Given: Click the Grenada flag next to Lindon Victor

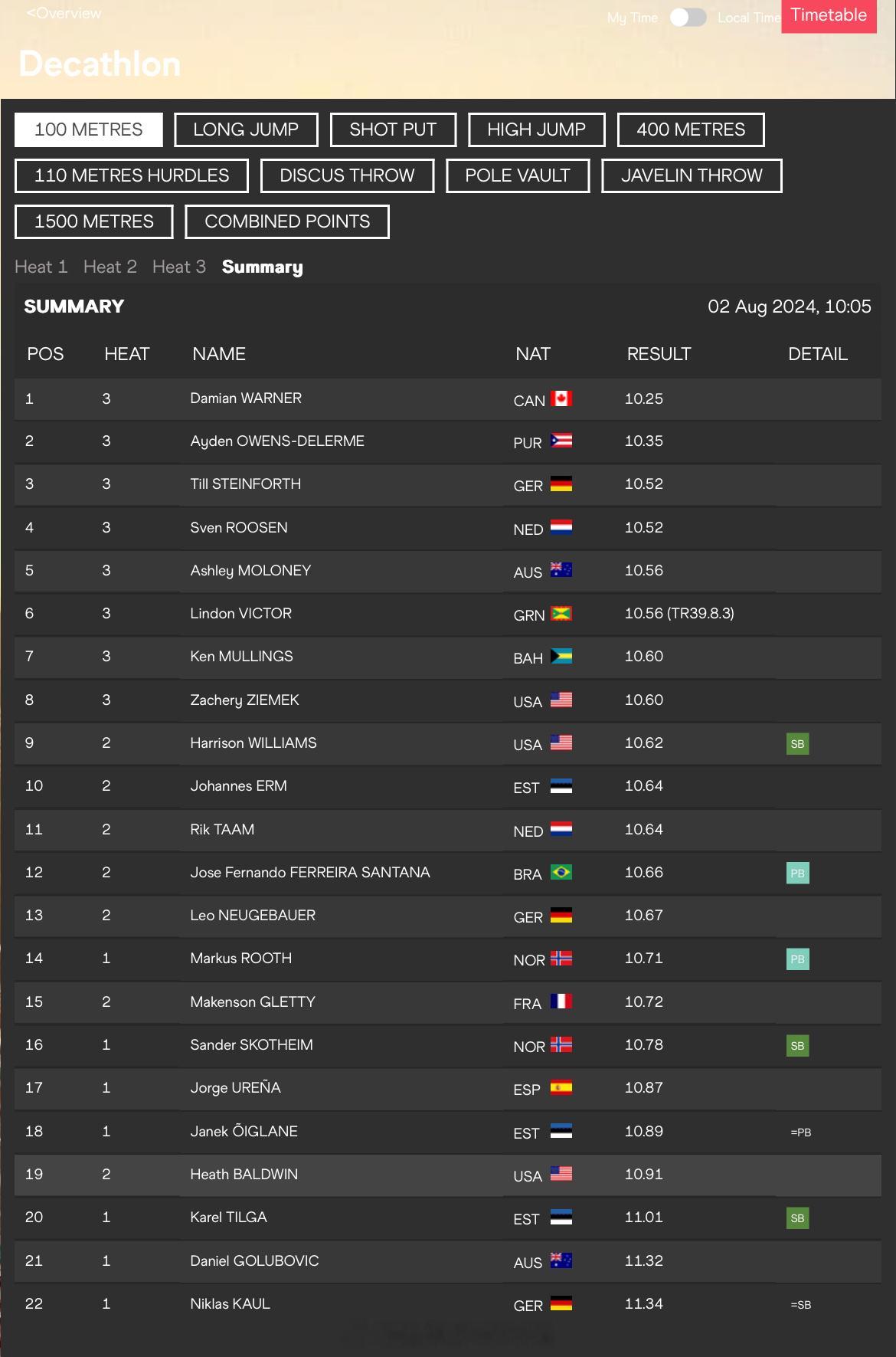Looking at the screenshot, I should [x=561, y=613].
